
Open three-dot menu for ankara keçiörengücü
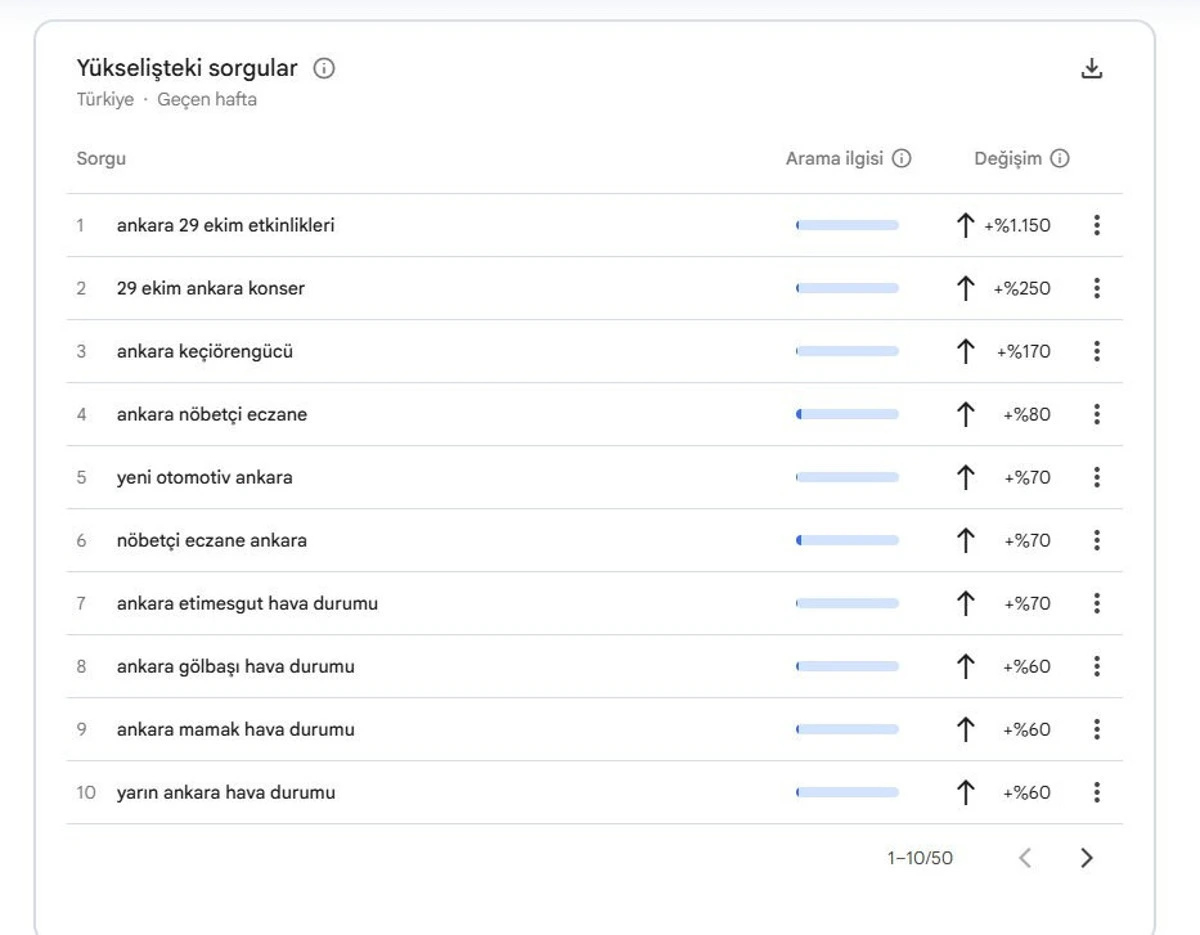point(1097,351)
